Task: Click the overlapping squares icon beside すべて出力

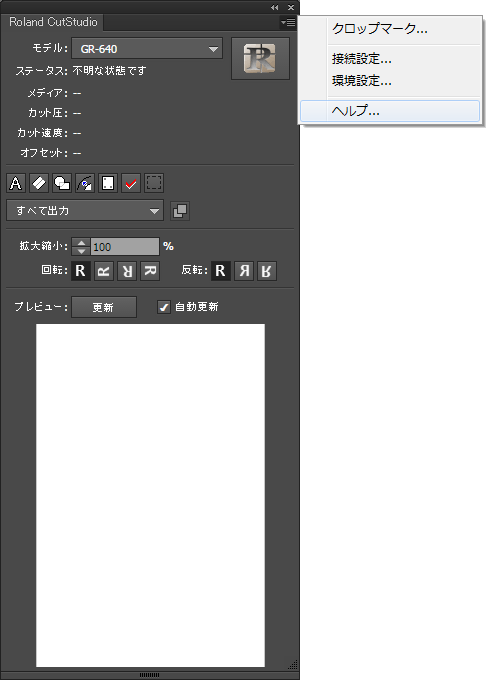Action: tap(180, 211)
